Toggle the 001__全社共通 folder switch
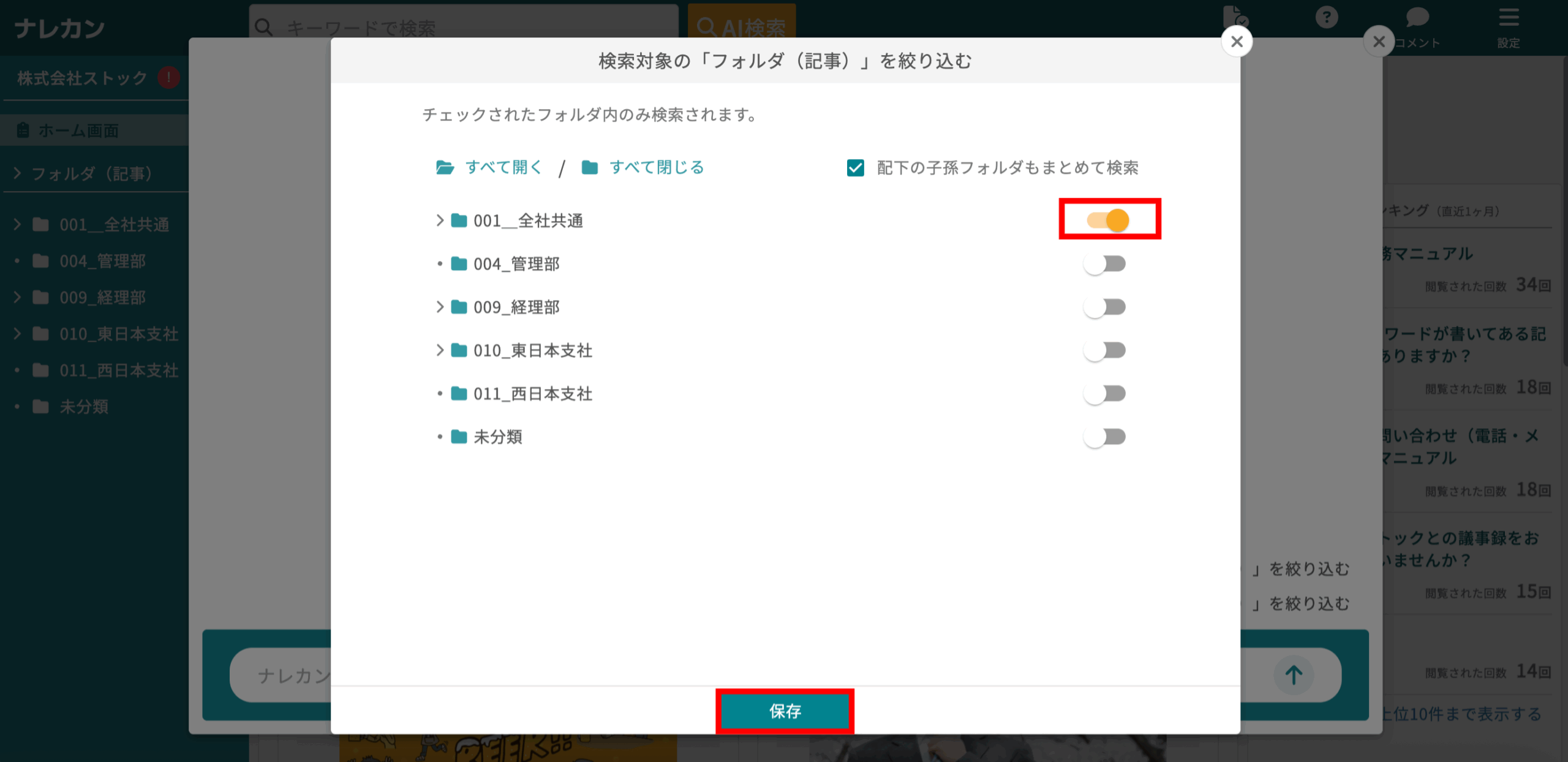 1107,220
